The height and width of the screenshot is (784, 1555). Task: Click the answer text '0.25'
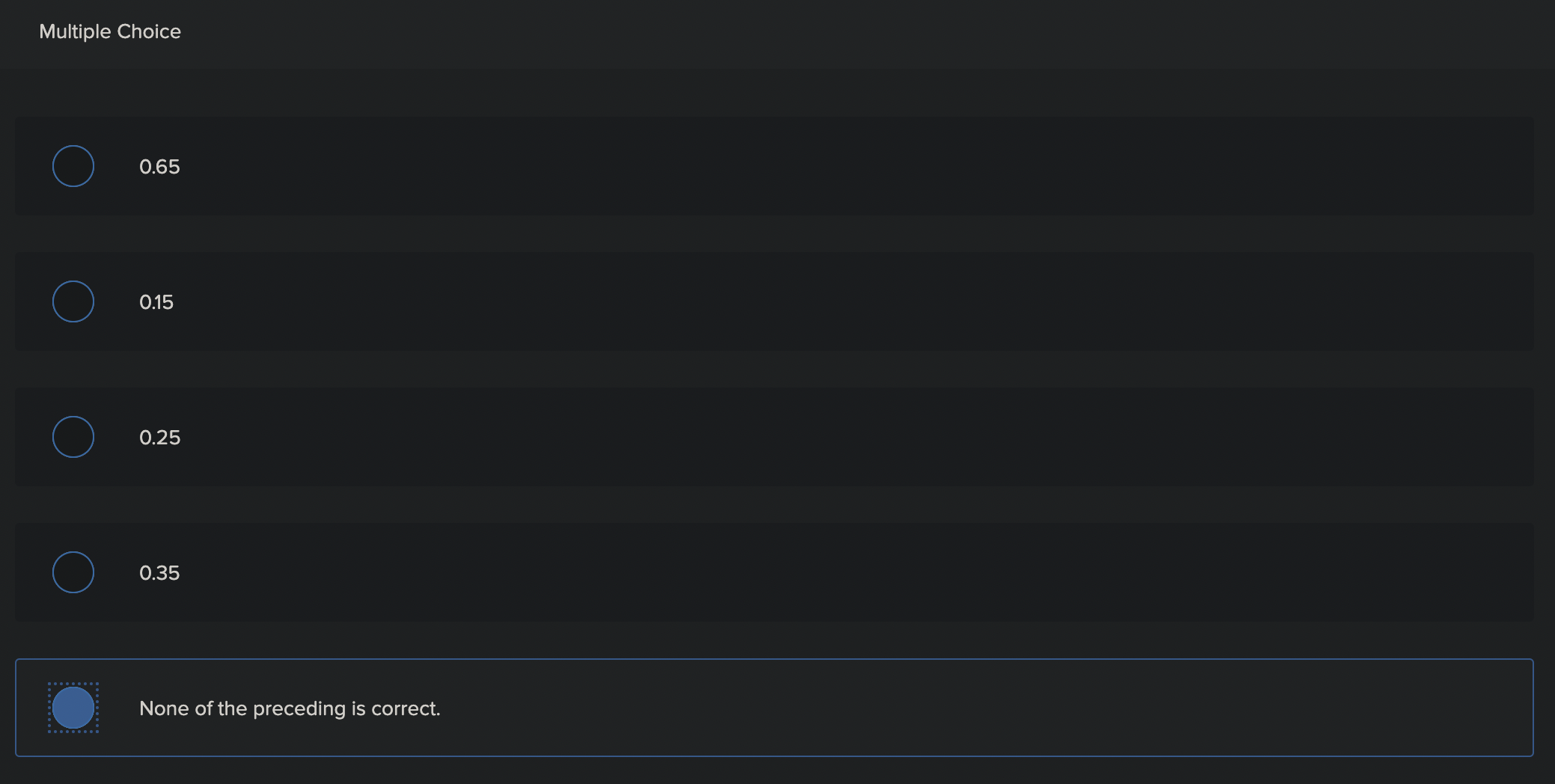pyautogui.click(x=159, y=438)
